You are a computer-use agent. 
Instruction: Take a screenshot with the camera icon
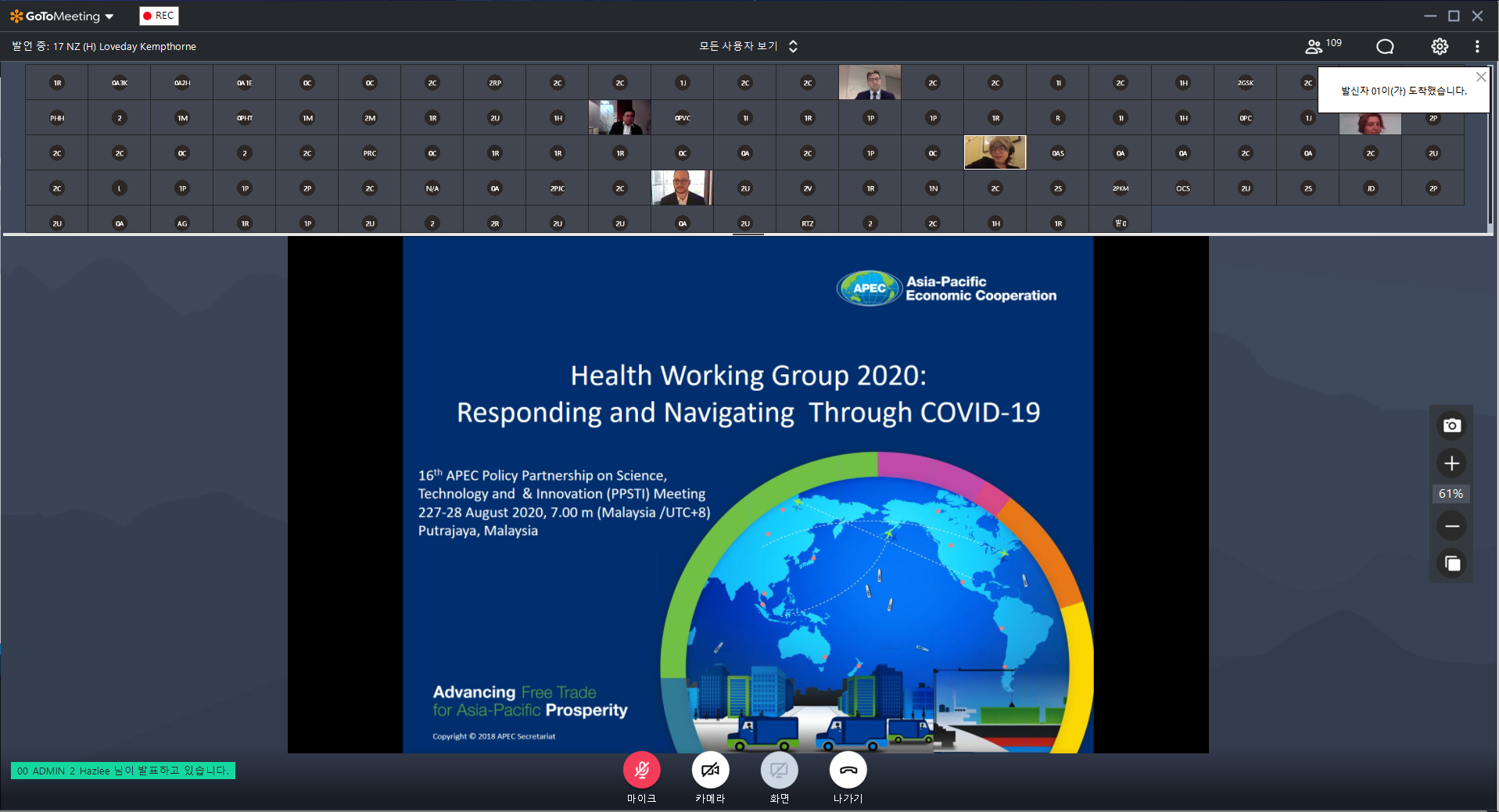(x=1451, y=425)
